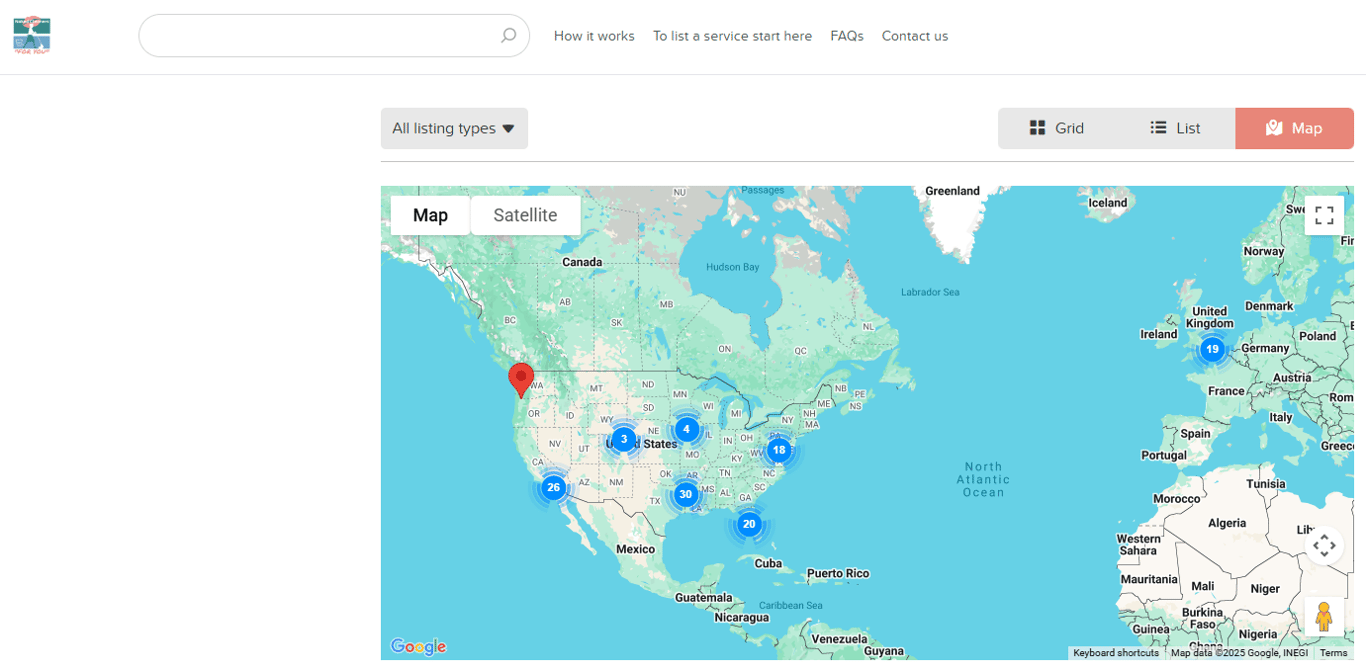Switch to Grid view
This screenshot has width=1366, height=672.
(1057, 128)
